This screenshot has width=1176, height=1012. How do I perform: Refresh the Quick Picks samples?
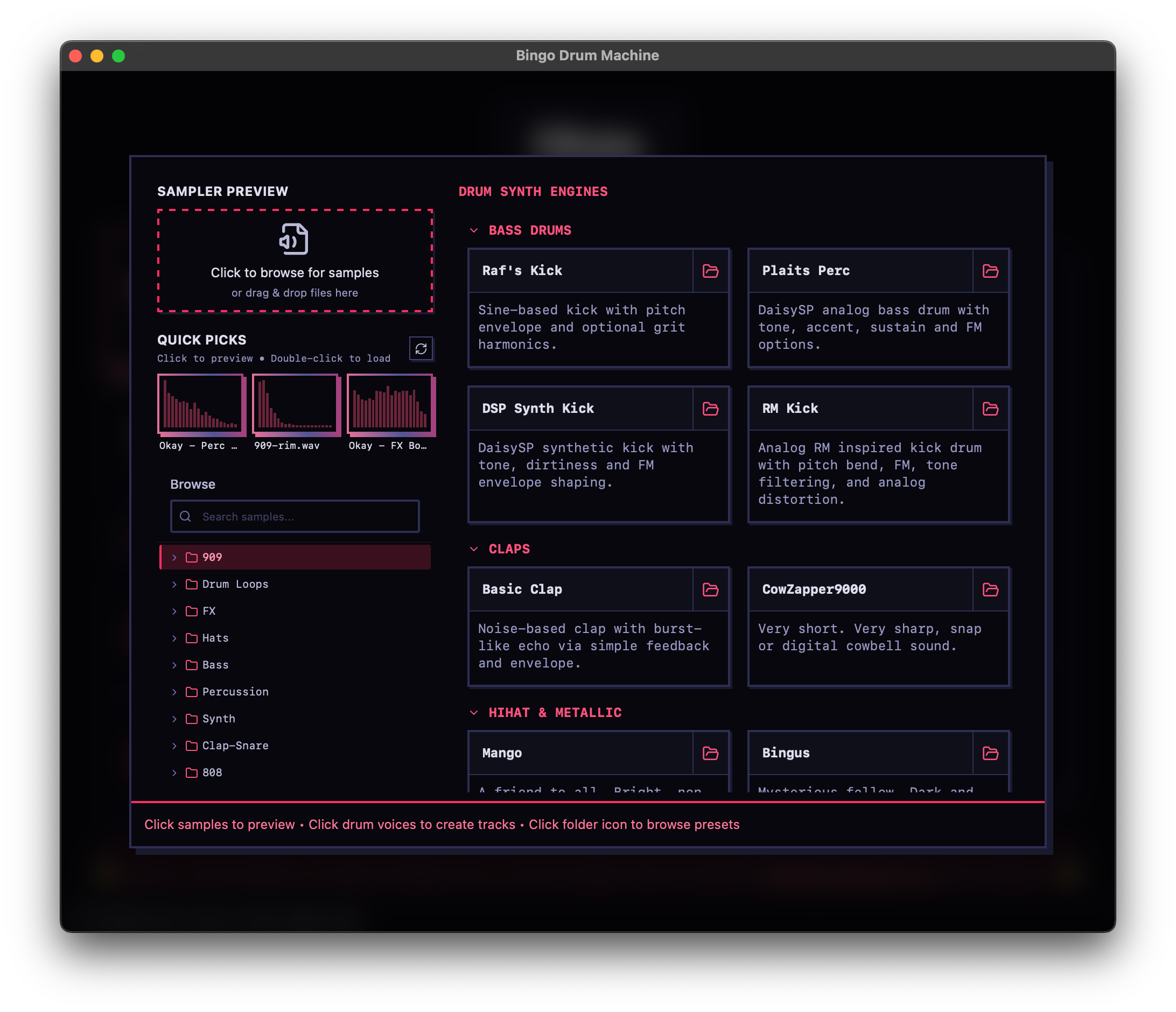(421, 349)
